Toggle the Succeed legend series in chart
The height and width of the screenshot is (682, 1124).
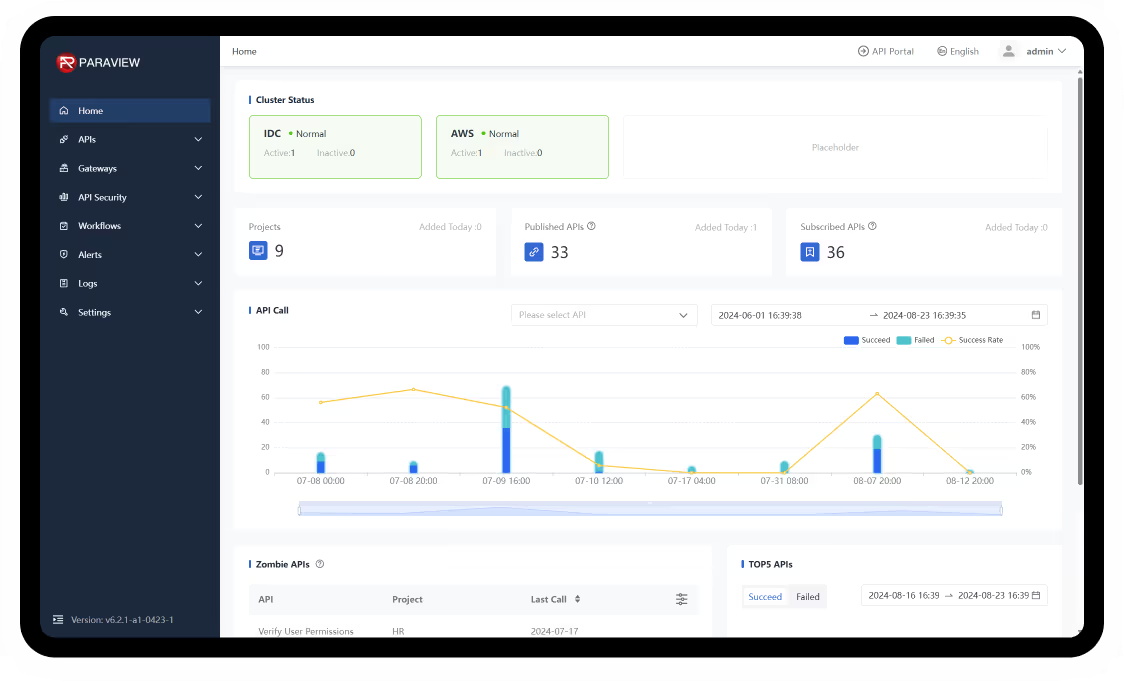click(x=867, y=341)
